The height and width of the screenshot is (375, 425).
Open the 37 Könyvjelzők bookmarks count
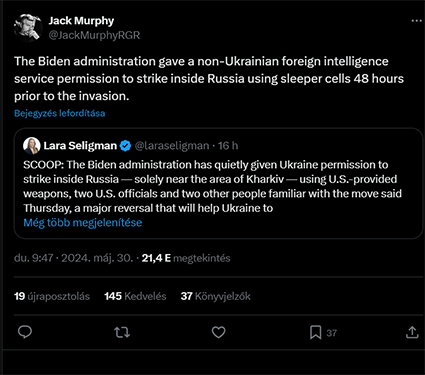point(216,296)
